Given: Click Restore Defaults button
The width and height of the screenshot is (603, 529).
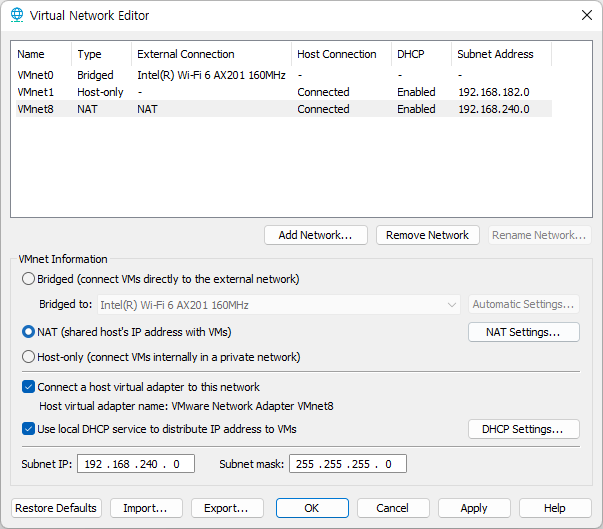Looking at the screenshot, I should click(56, 508).
